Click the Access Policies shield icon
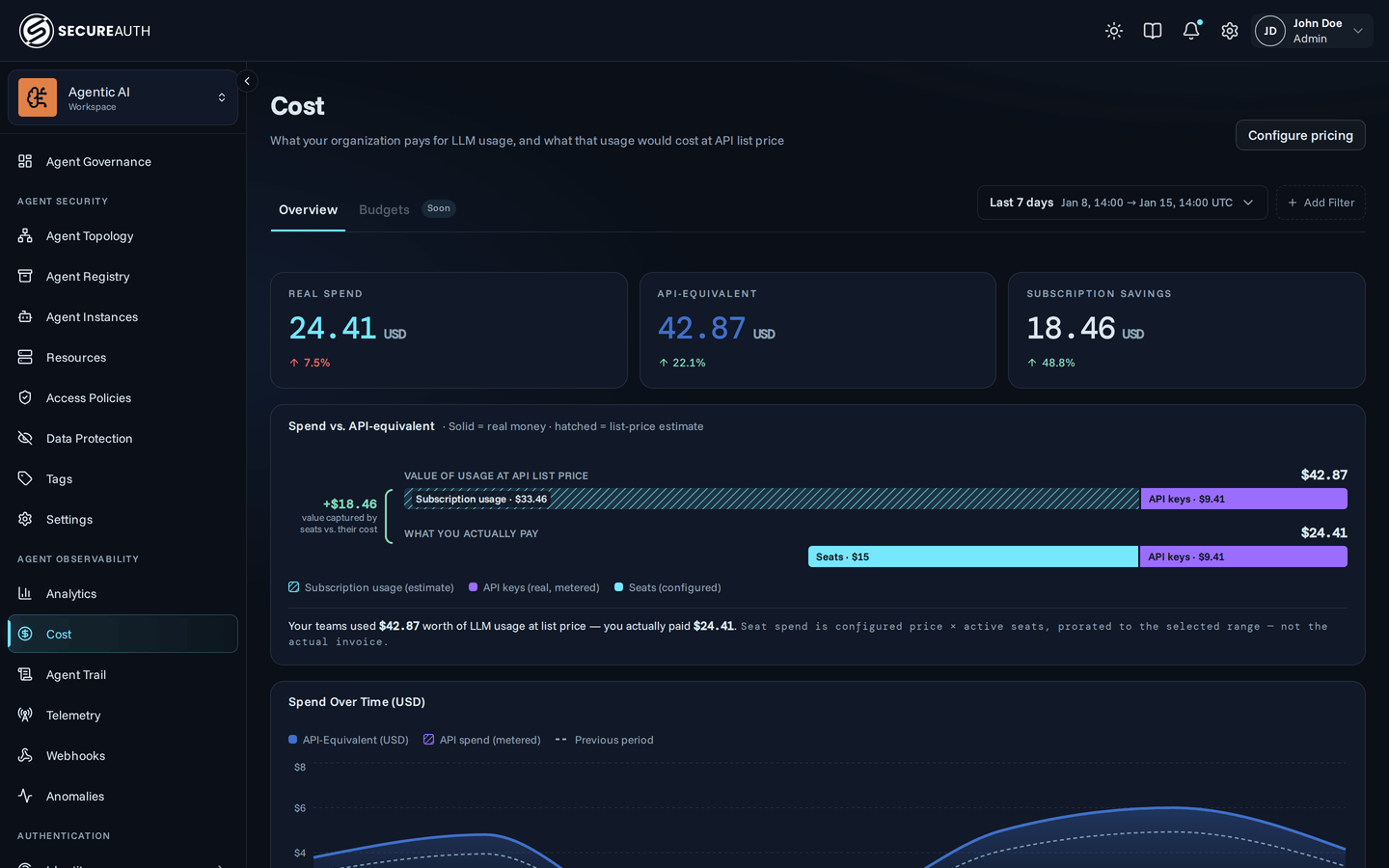The width and height of the screenshot is (1389, 868). (25, 397)
